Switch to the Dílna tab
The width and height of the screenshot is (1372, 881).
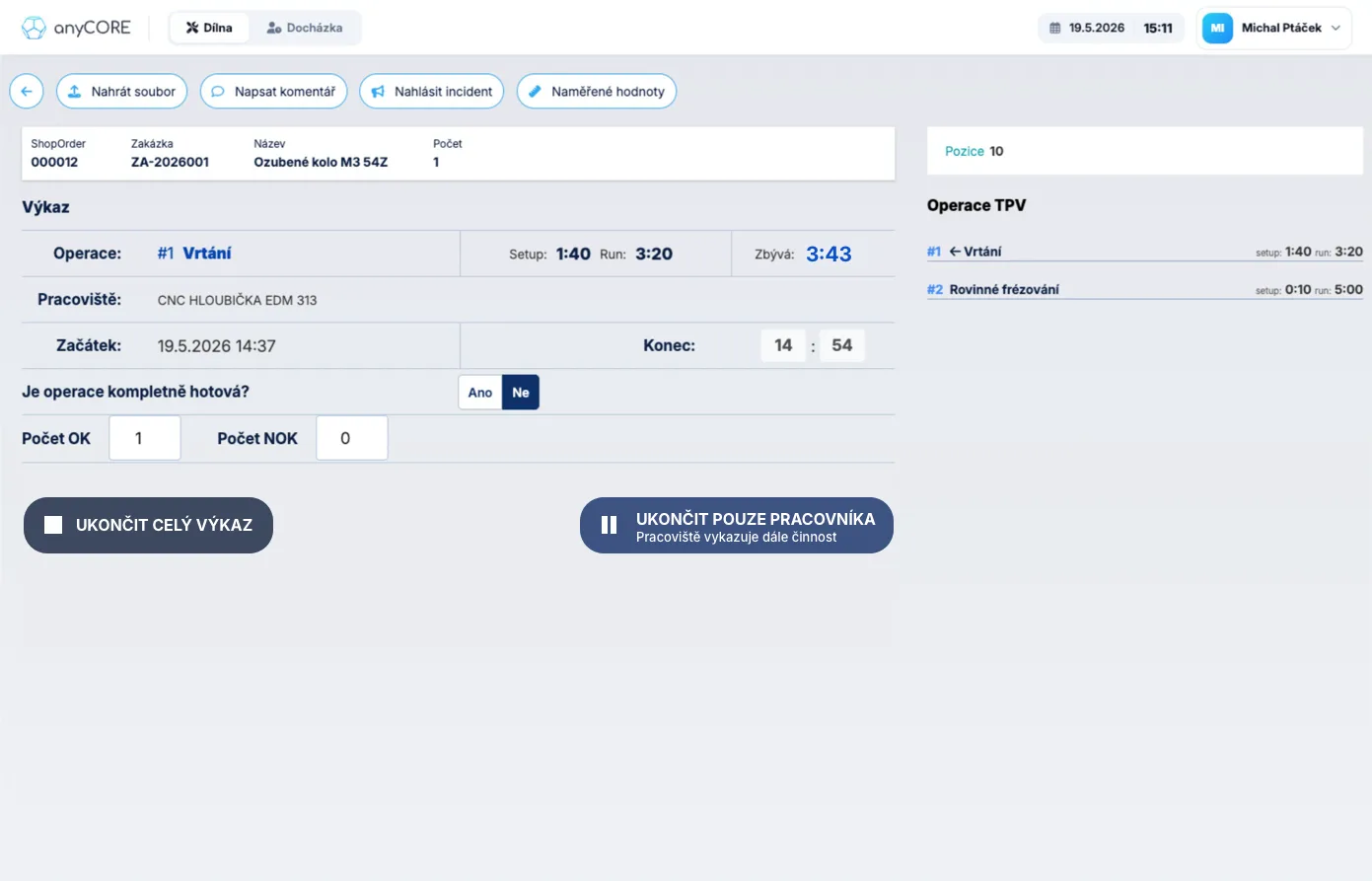click(x=209, y=28)
